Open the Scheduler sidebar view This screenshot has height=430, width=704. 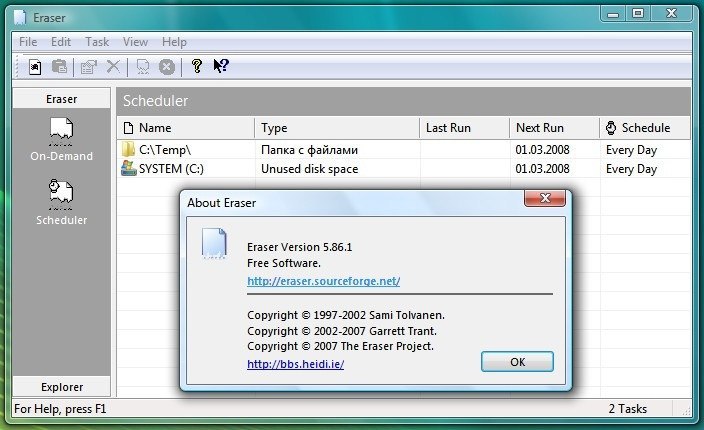click(x=62, y=202)
